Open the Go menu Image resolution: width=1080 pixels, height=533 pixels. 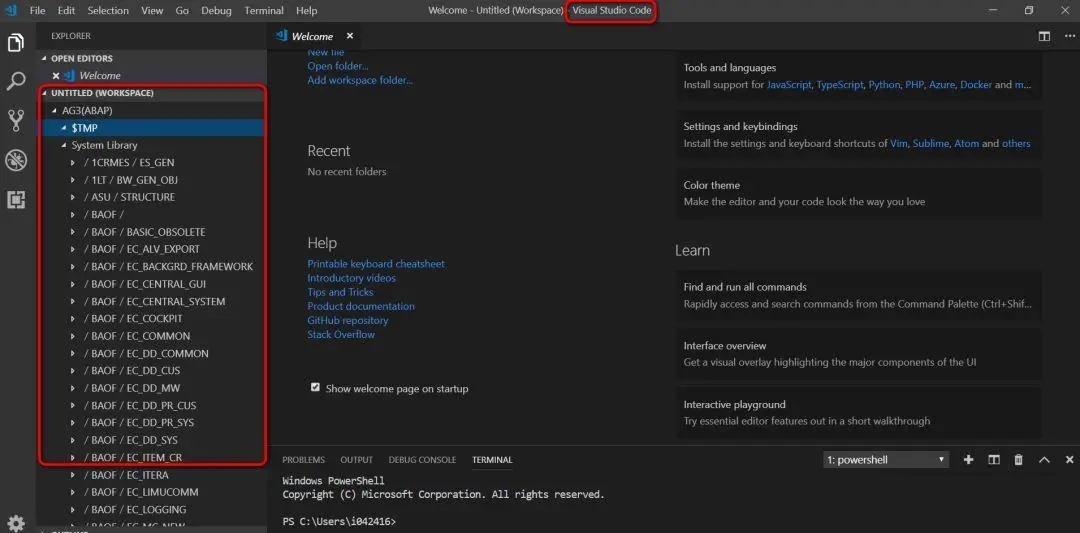click(x=182, y=10)
